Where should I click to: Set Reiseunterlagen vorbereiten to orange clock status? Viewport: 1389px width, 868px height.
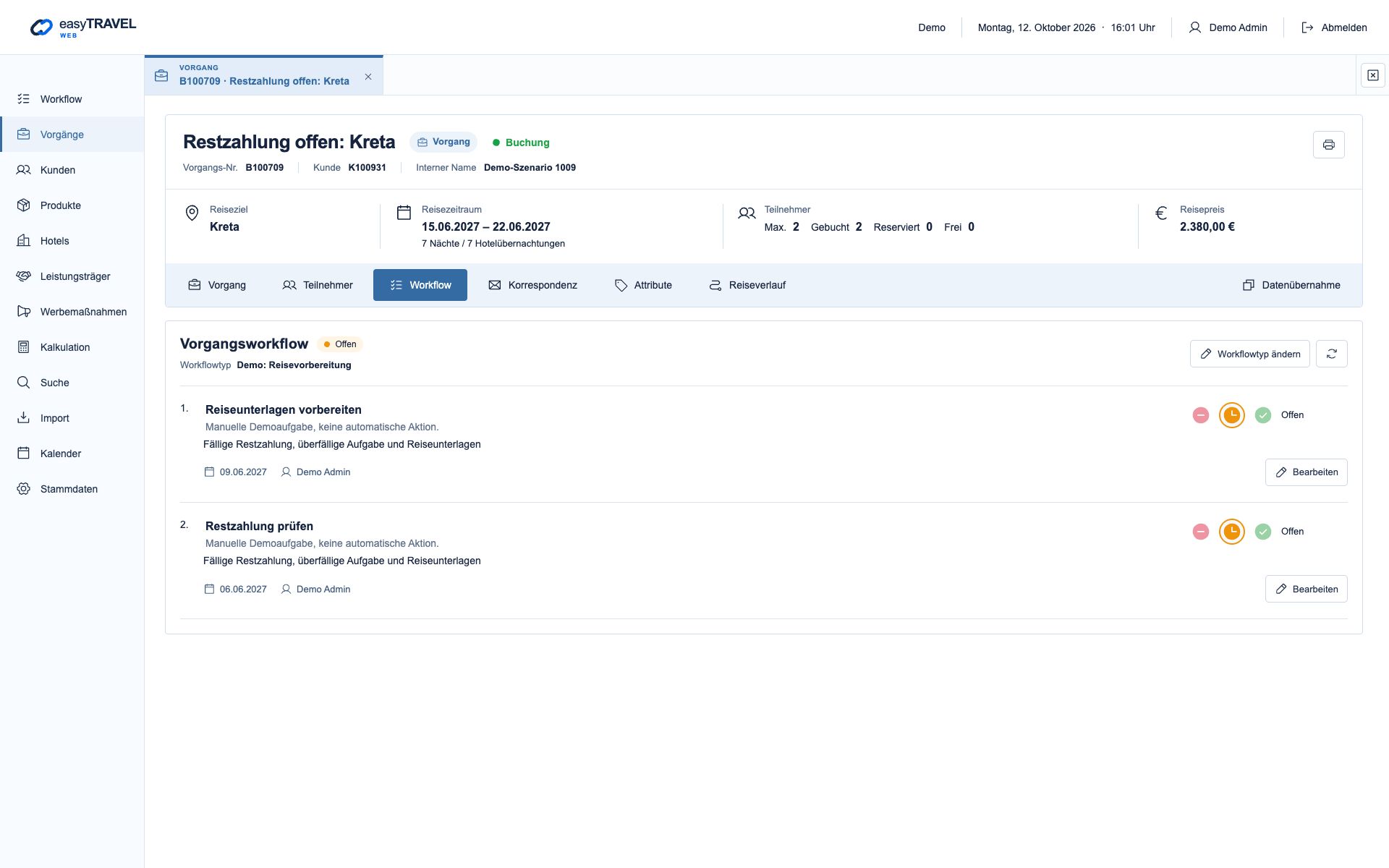click(1231, 415)
